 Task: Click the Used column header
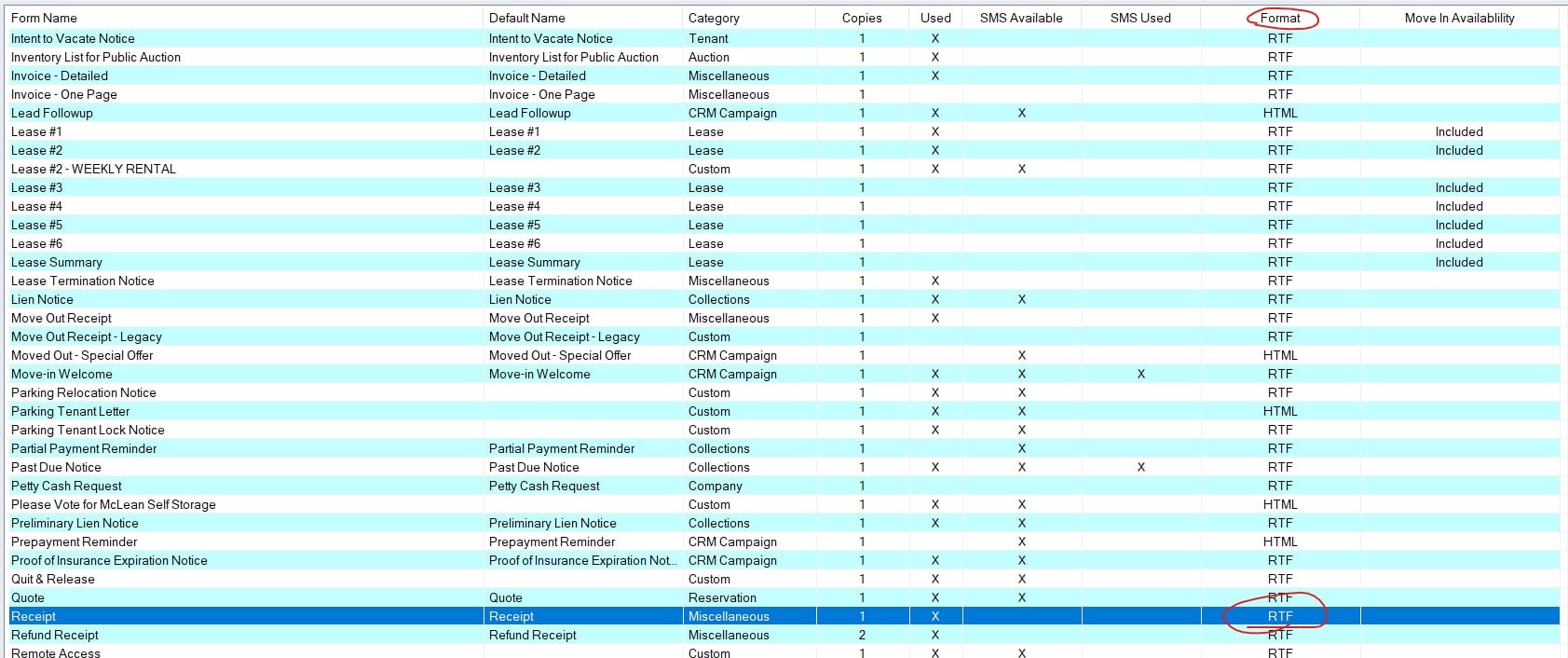point(935,18)
